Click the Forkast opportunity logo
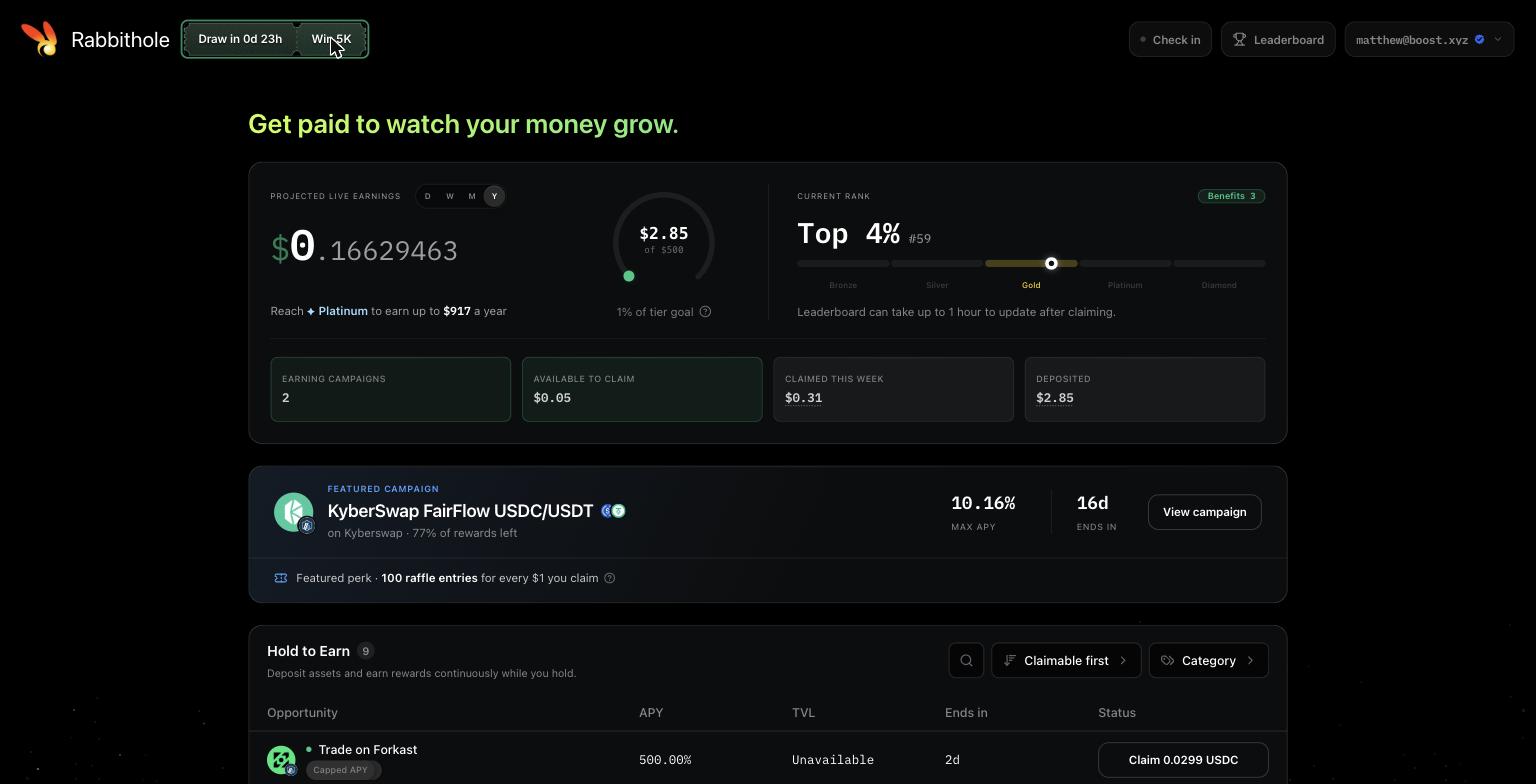 click(x=282, y=760)
